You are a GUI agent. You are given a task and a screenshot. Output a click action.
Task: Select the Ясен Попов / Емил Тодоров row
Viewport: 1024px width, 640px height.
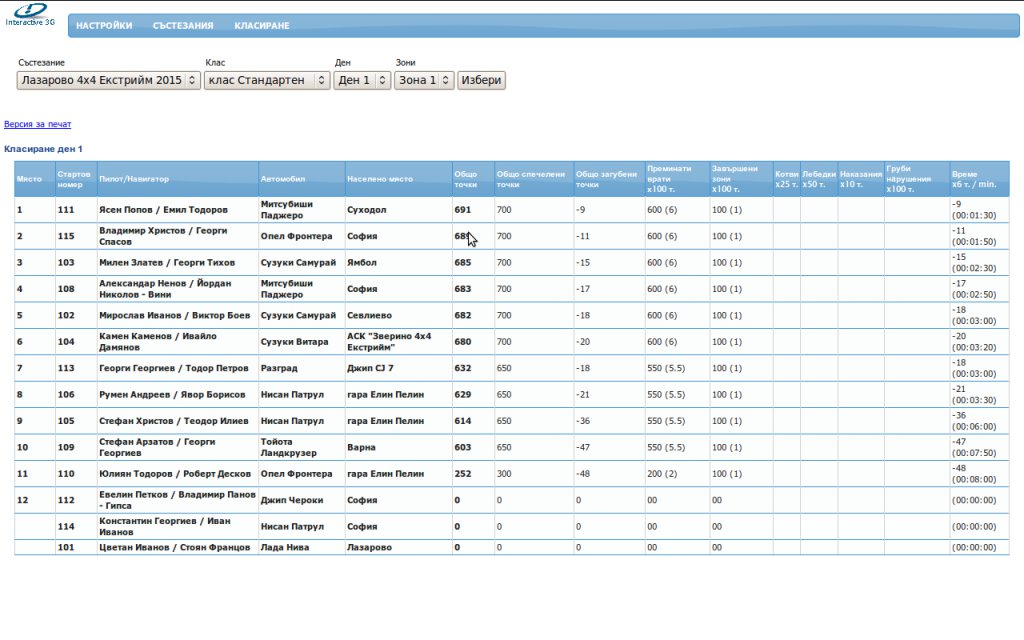point(163,210)
